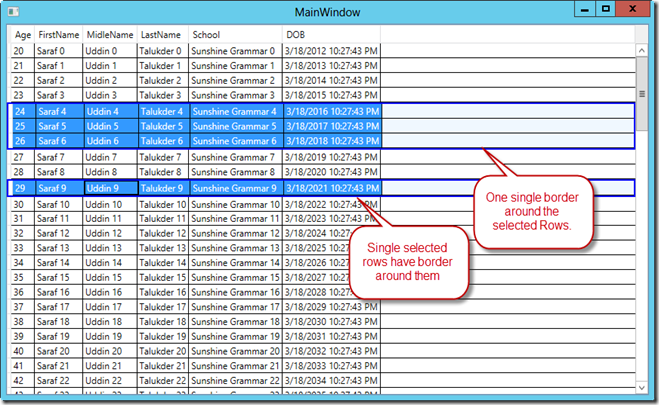
Task: Close the MainWindow window
Action: [x=633, y=9]
